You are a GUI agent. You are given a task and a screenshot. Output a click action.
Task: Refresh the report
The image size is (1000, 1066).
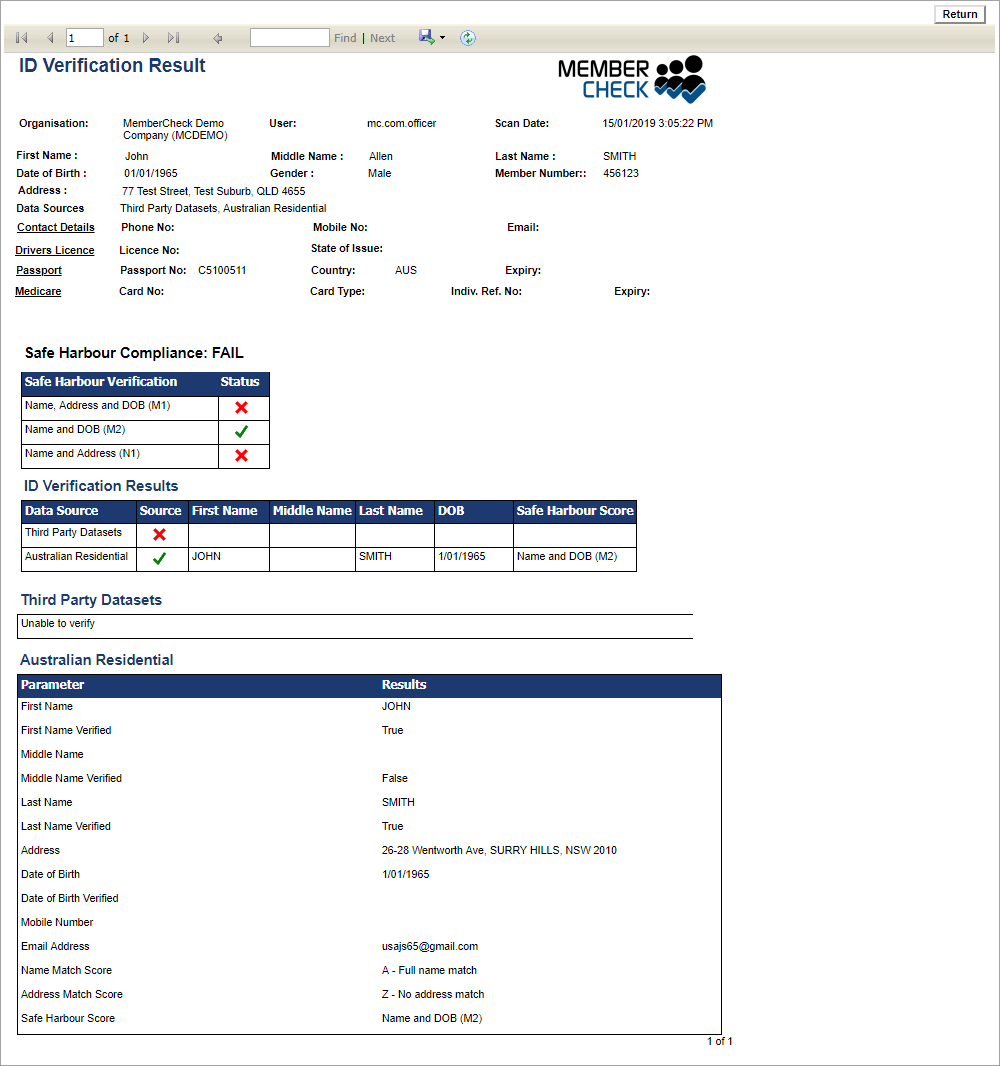pyautogui.click(x=468, y=38)
